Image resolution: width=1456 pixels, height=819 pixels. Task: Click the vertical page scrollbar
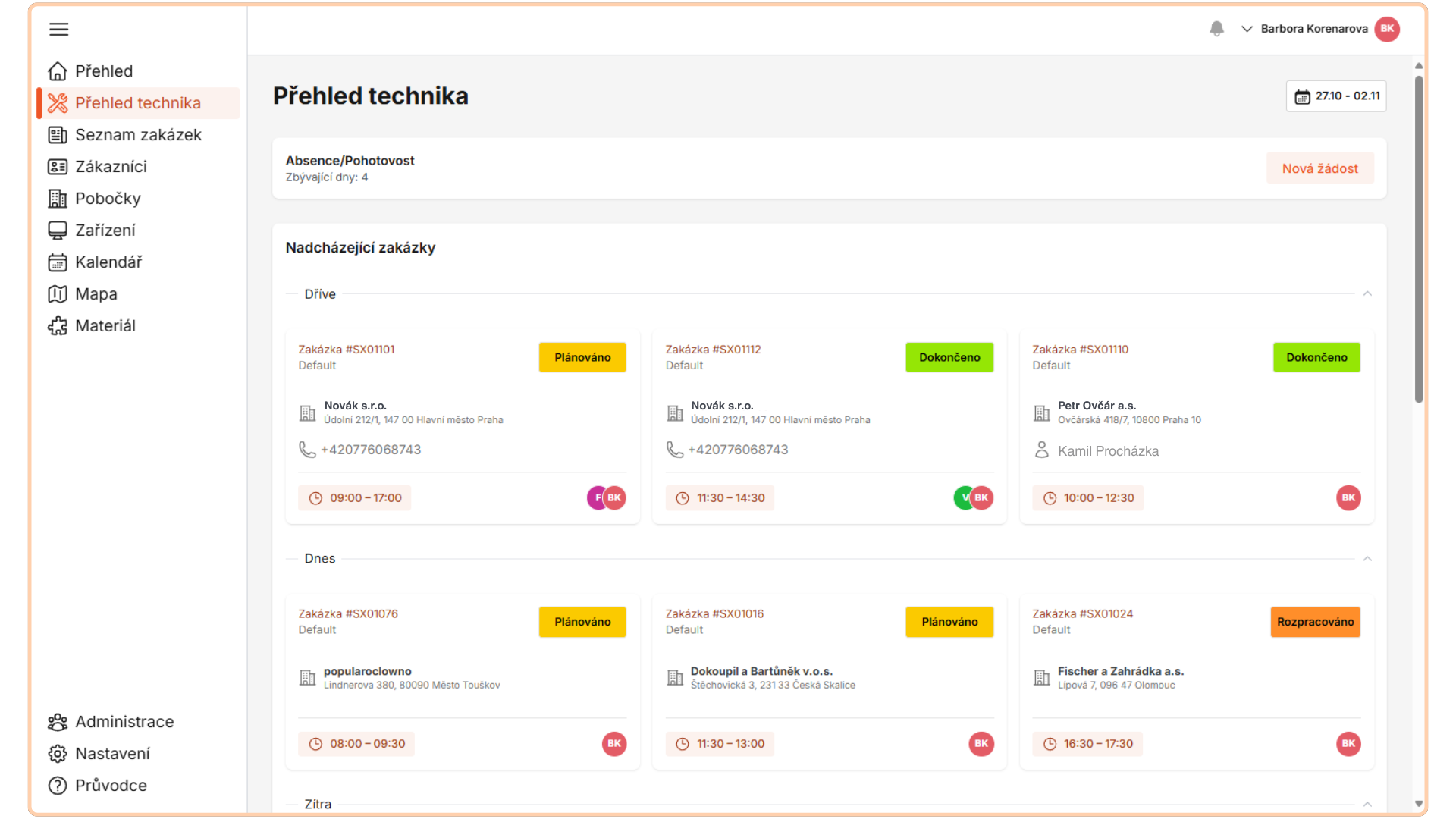[1418, 239]
